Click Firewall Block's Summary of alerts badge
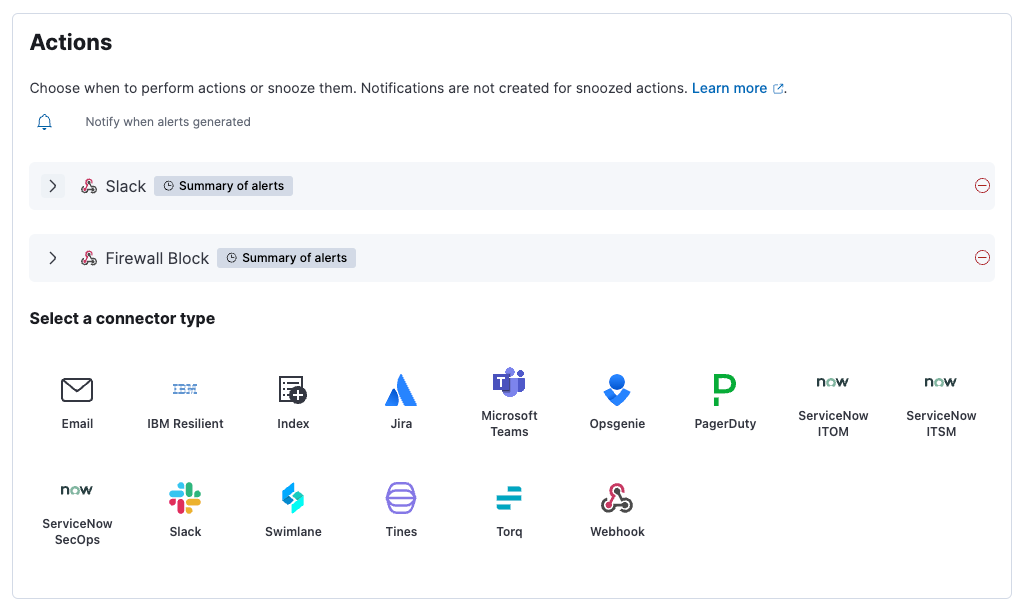This screenshot has height=615, width=1024. click(x=286, y=258)
